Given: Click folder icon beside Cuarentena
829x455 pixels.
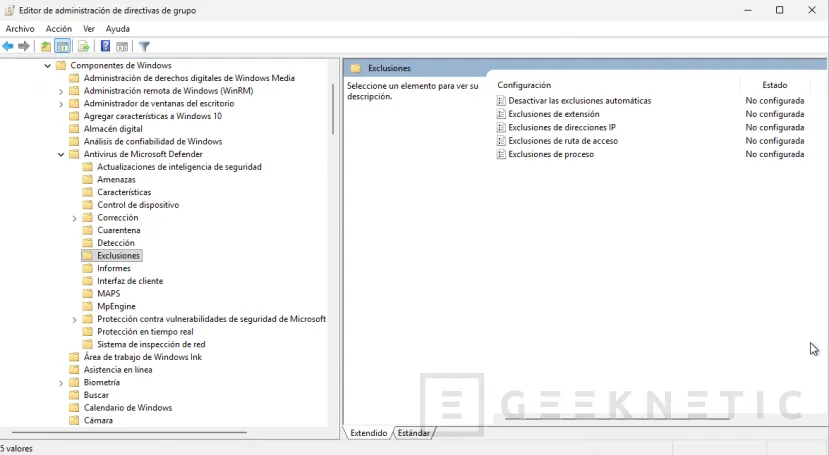Looking at the screenshot, I should pos(88,230).
